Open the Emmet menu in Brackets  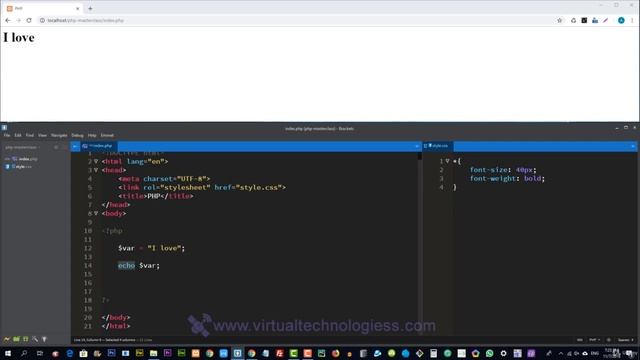(x=107, y=136)
